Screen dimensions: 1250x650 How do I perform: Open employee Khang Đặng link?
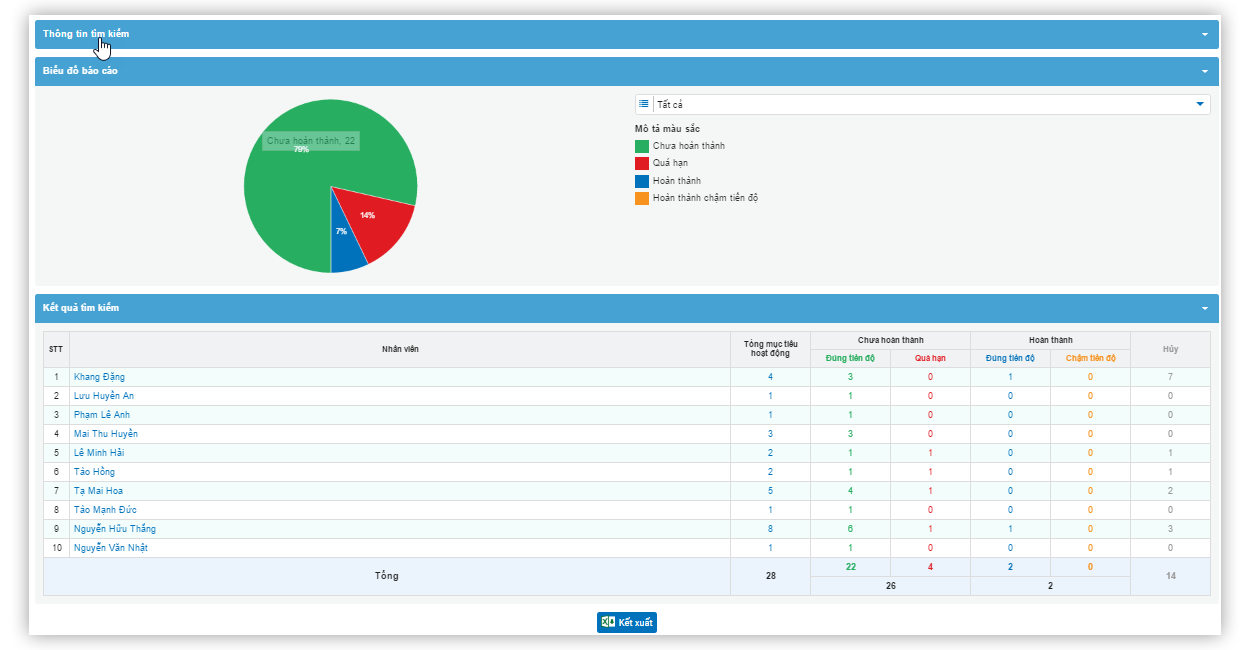click(x=99, y=377)
